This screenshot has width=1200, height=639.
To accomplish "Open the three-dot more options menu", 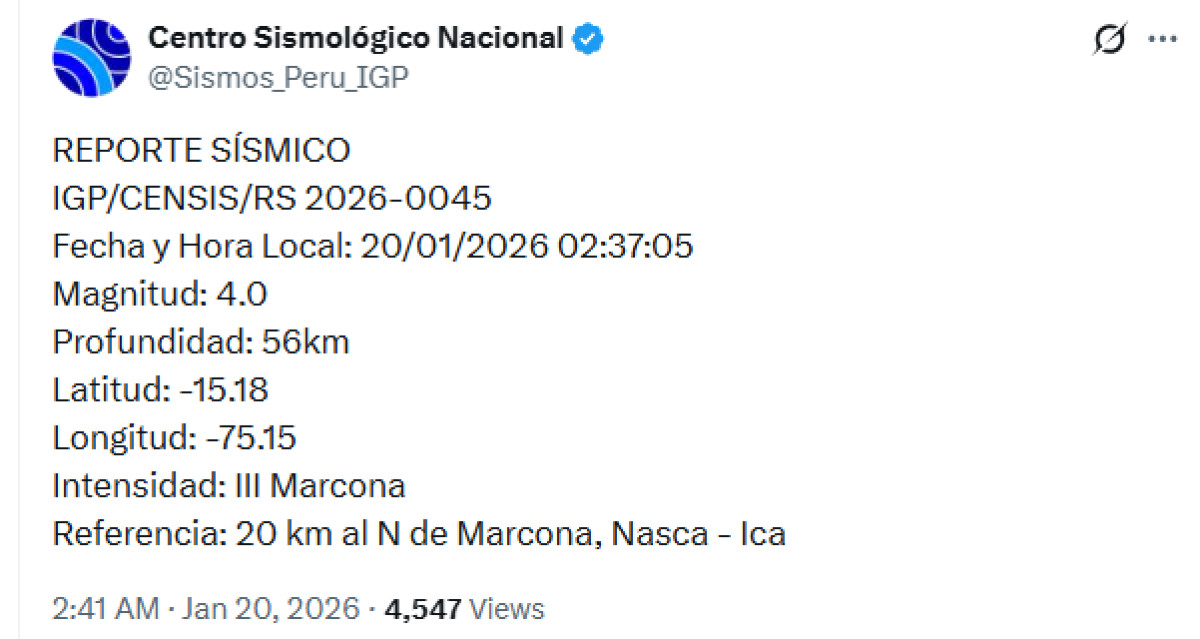I will (x=1162, y=39).
